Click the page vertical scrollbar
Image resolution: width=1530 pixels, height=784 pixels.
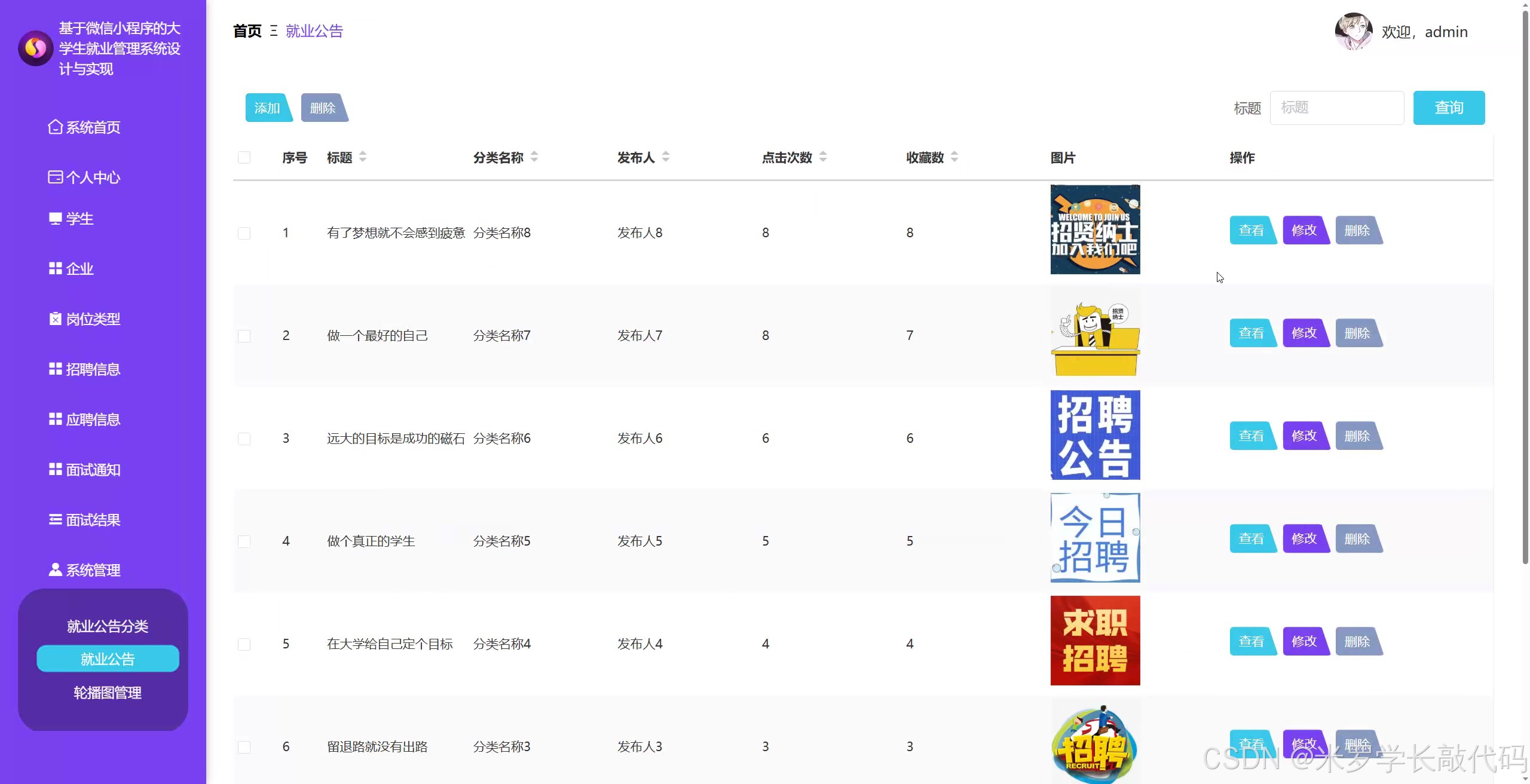point(1525,287)
